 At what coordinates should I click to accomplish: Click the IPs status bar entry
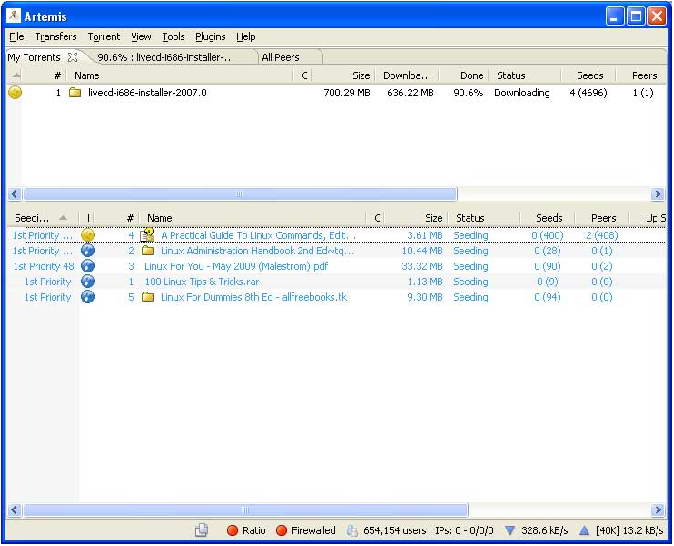click(464, 531)
